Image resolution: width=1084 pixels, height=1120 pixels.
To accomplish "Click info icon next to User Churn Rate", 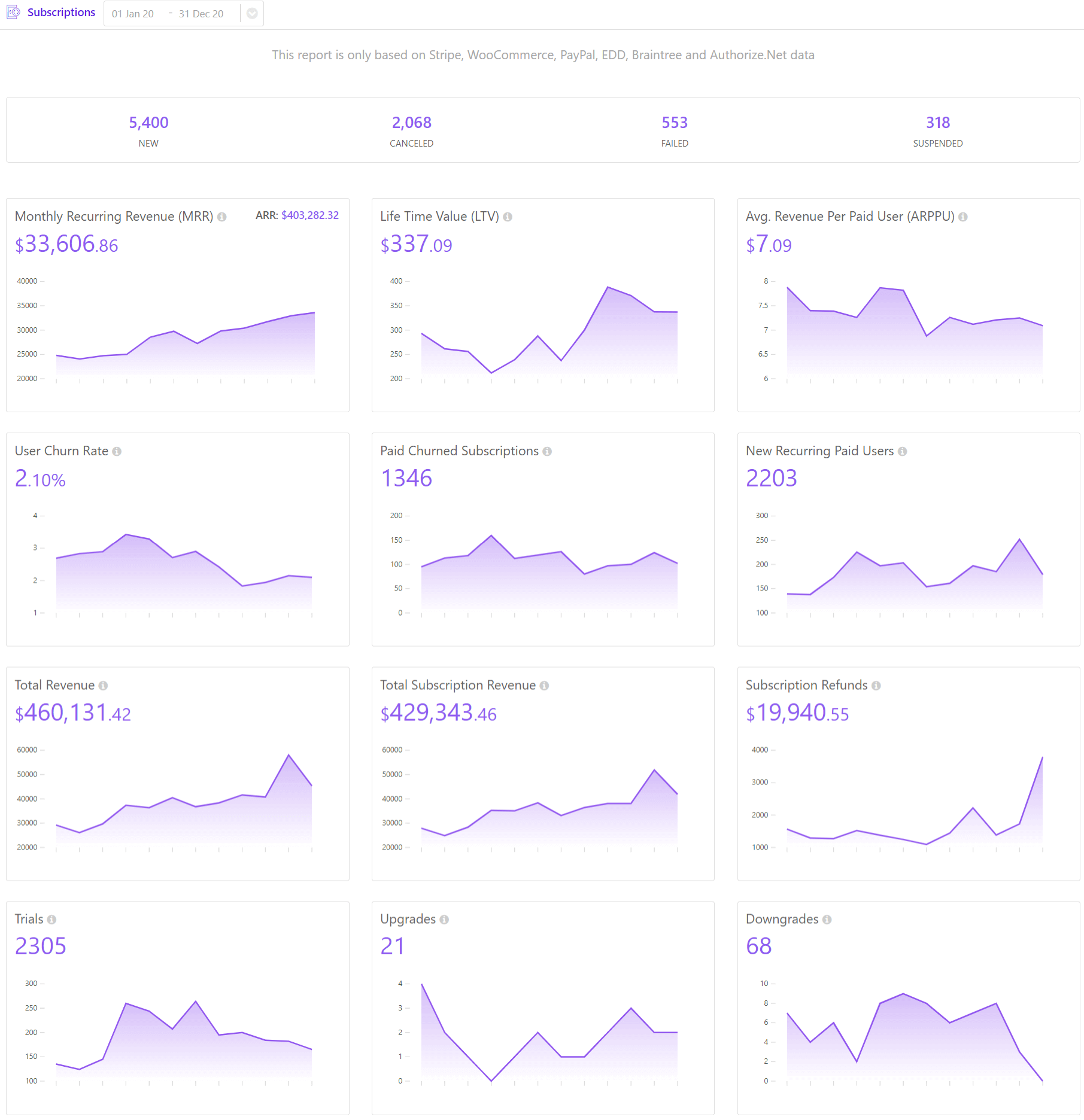I will (x=117, y=451).
